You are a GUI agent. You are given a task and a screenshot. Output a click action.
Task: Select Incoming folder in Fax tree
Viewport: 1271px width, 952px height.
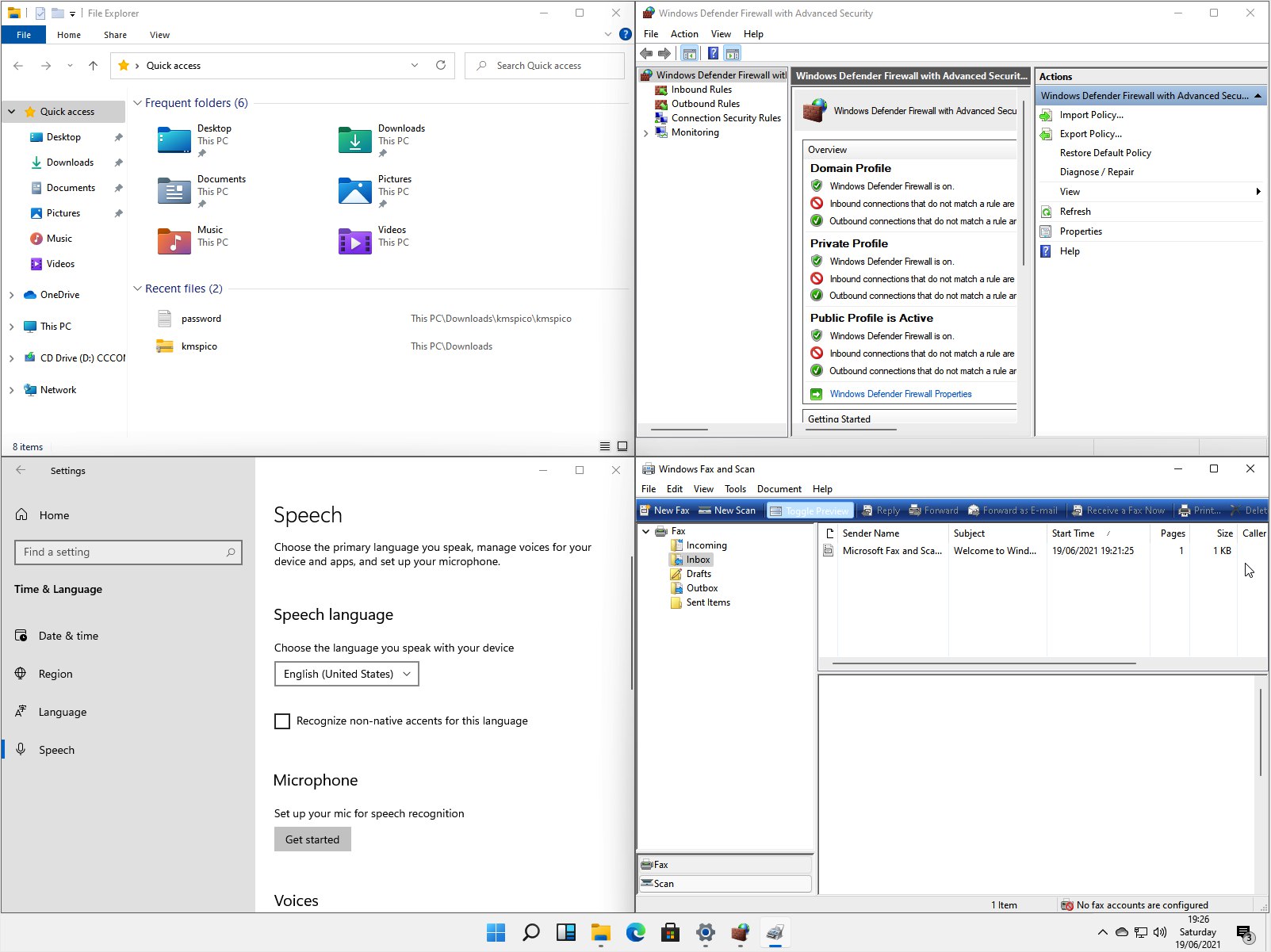pos(706,545)
